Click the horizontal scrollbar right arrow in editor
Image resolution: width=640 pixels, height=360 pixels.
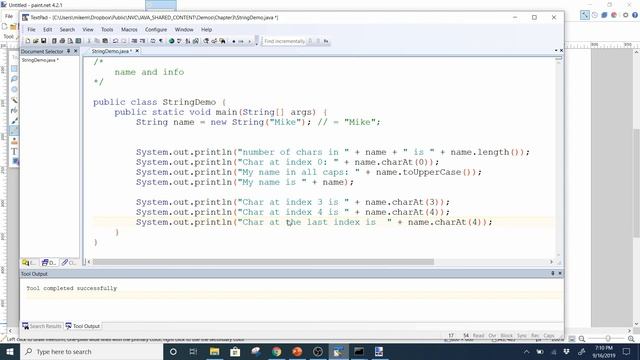tap(551, 262)
